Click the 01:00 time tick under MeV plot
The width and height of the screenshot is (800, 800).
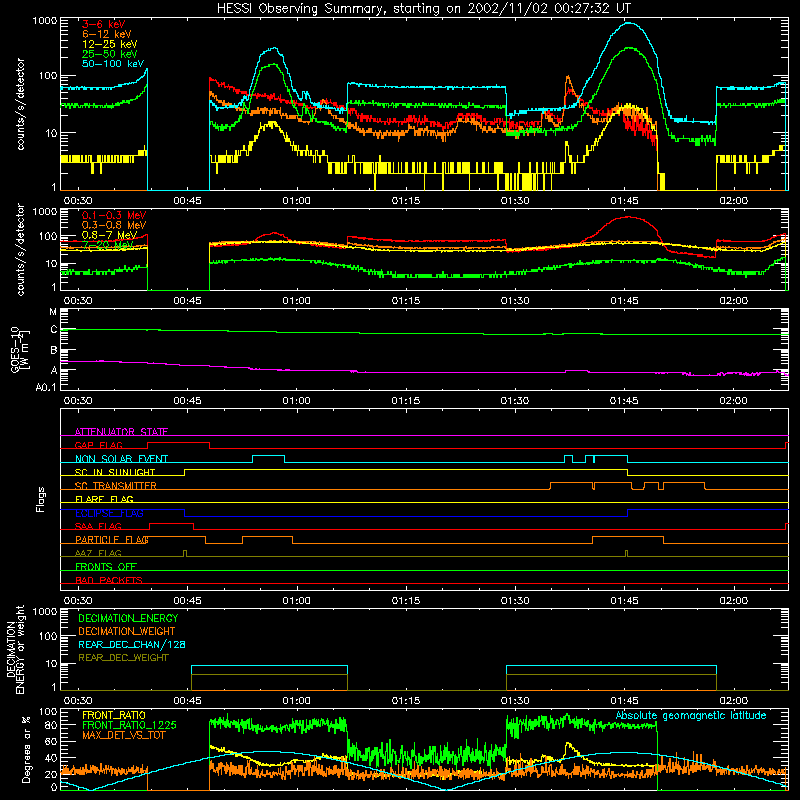296,301
